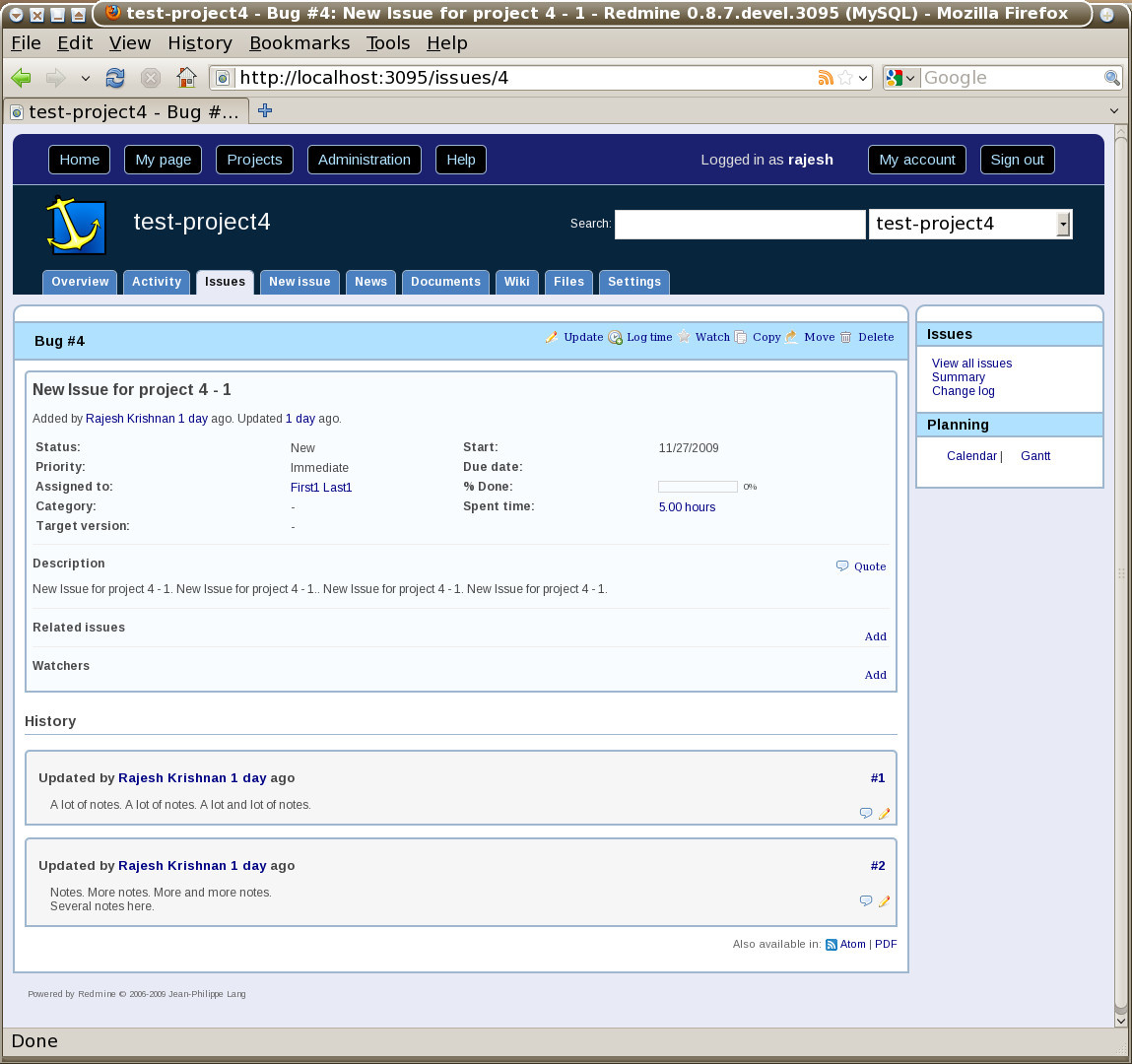Open the Wiki tab

coord(517,282)
